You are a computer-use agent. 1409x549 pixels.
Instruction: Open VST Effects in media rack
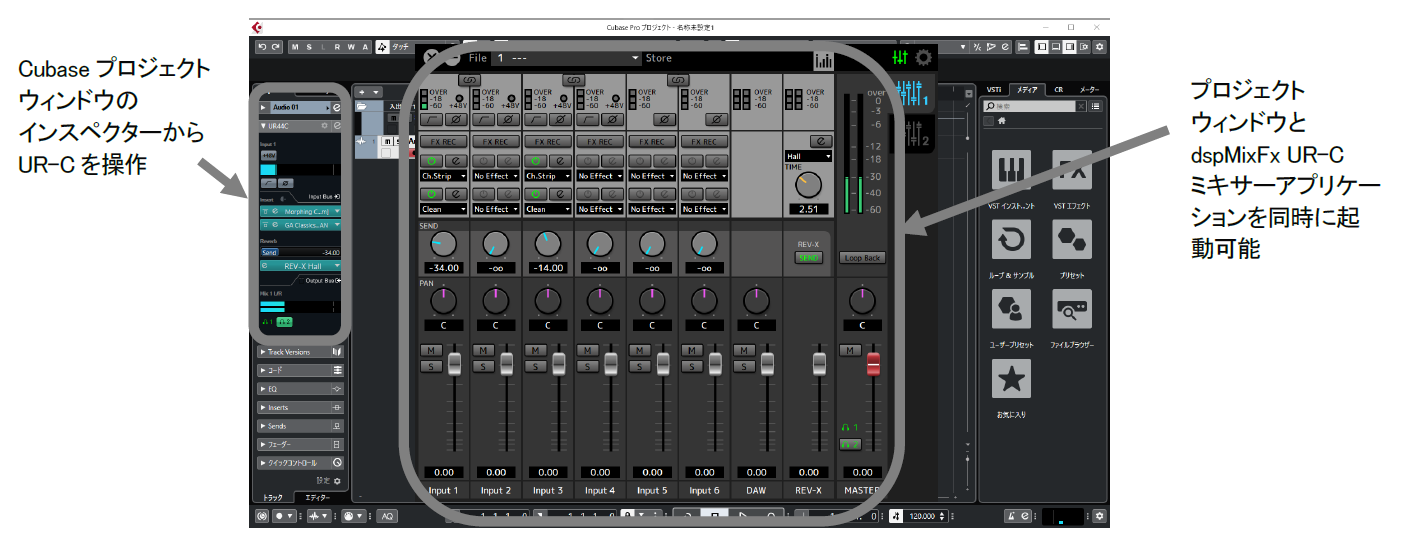point(1072,172)
